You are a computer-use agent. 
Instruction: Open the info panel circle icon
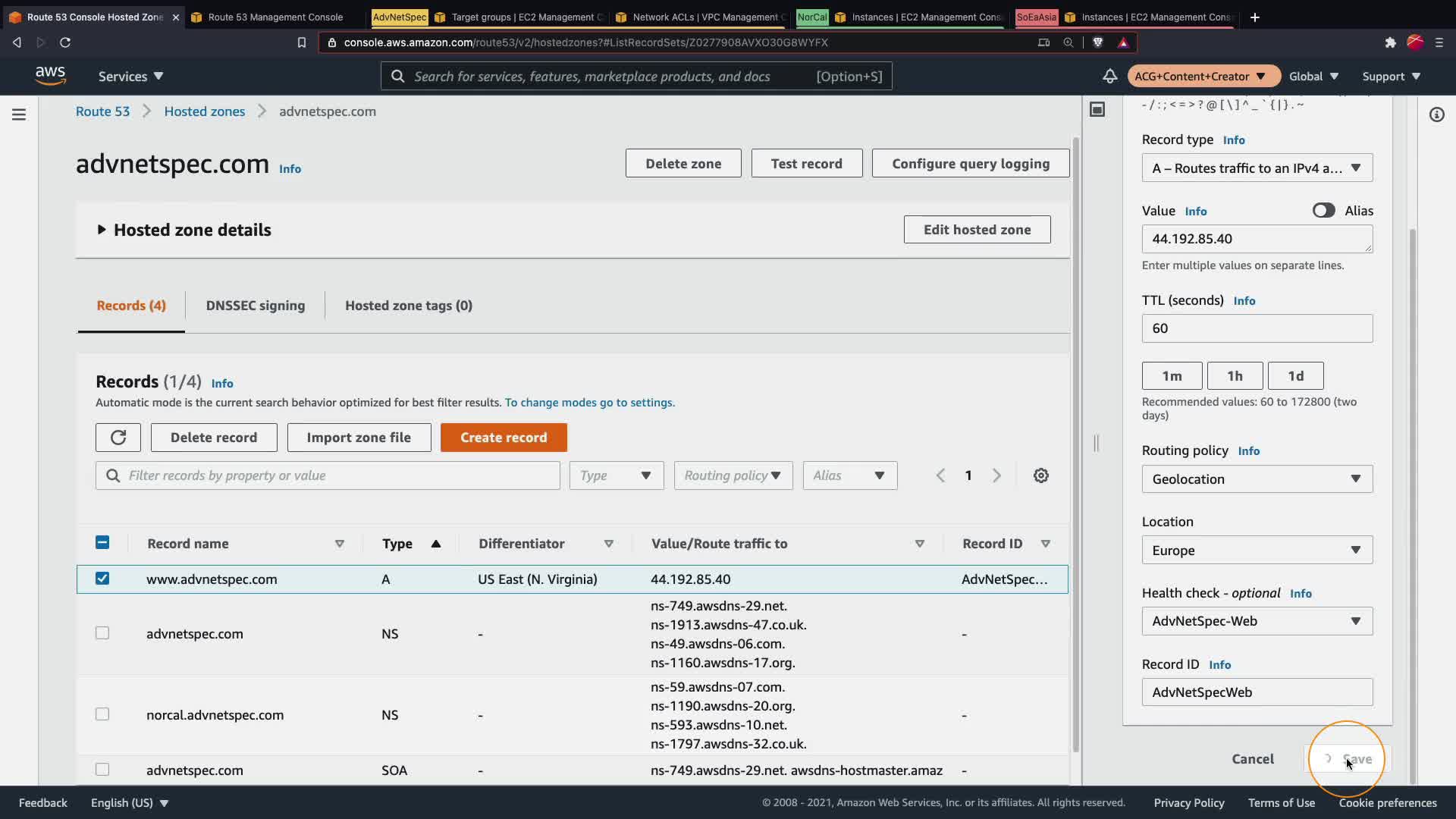pyautogui.click(x=1436, y=115)
